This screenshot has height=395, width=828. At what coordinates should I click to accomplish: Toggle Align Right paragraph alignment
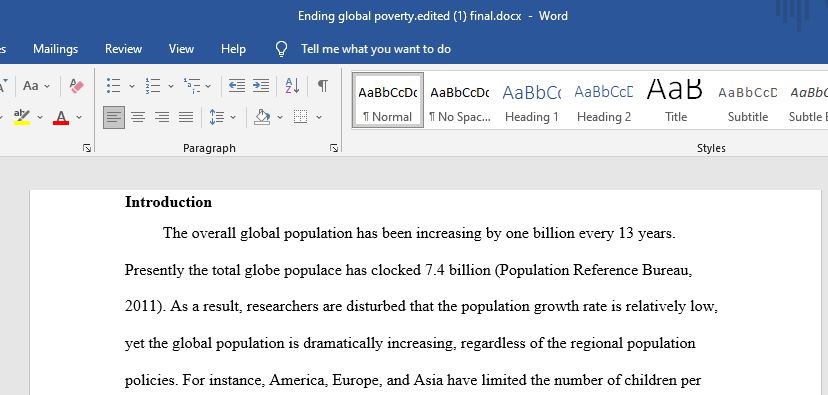tap(162, 117)
